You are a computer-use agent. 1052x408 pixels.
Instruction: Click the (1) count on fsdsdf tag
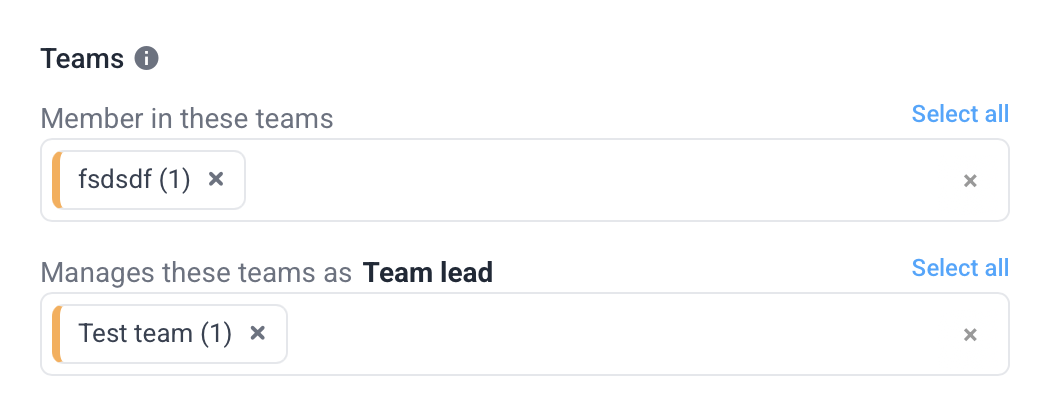[174, 180]
